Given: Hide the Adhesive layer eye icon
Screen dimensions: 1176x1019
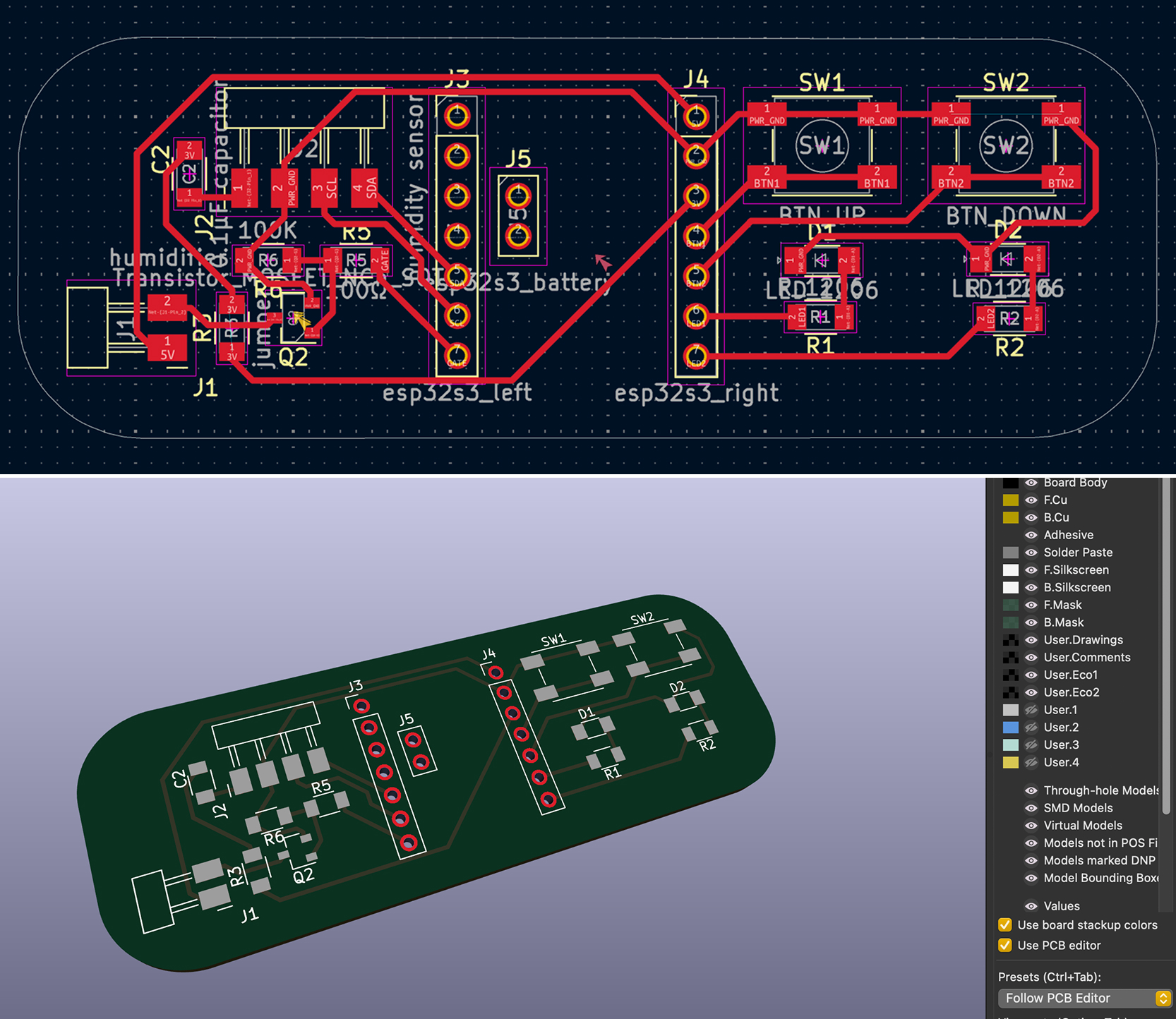Looking at the screenshot, I should (1031, 535).
